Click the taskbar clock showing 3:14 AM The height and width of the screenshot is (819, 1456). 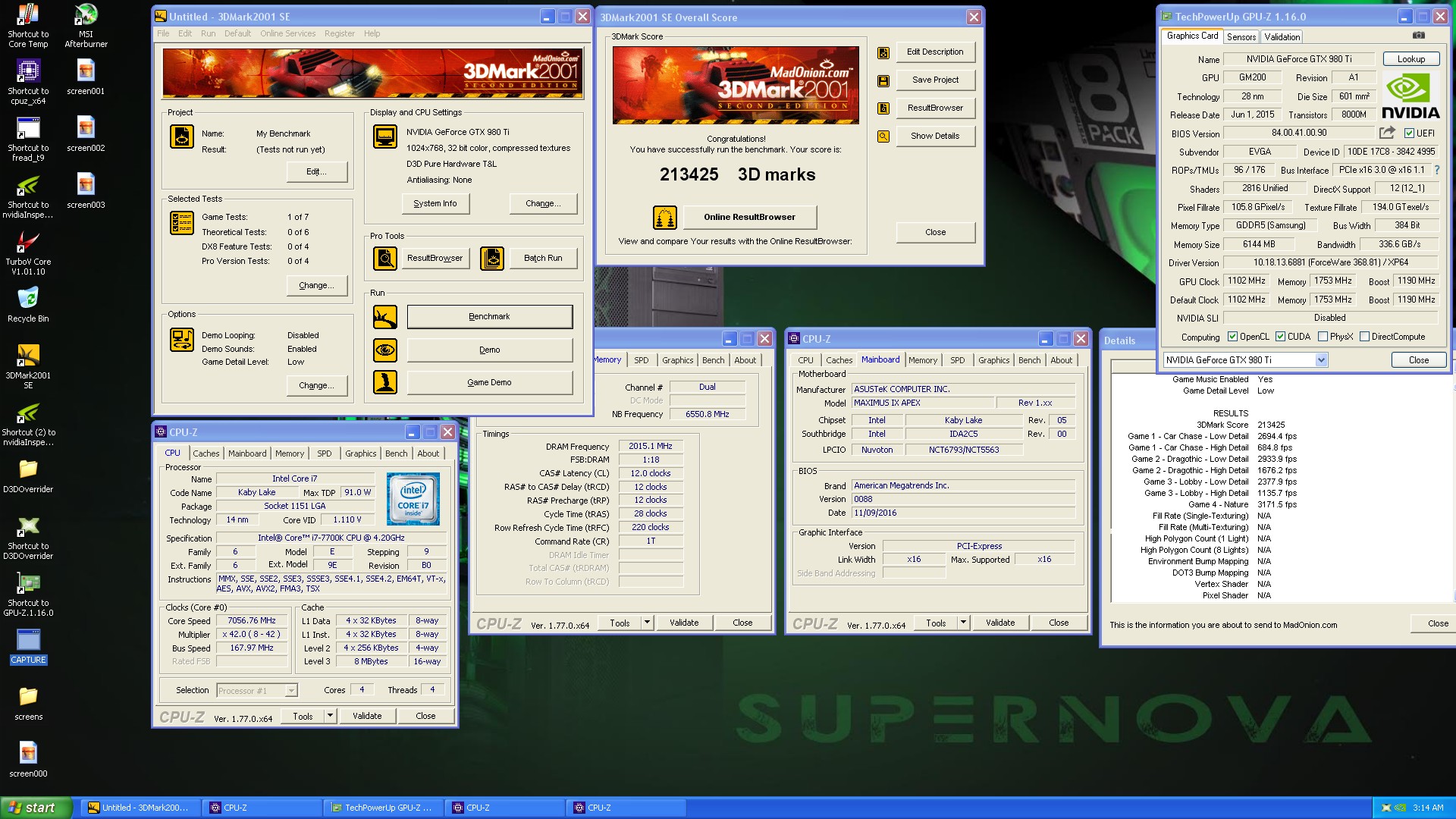tap(1428, 808)
